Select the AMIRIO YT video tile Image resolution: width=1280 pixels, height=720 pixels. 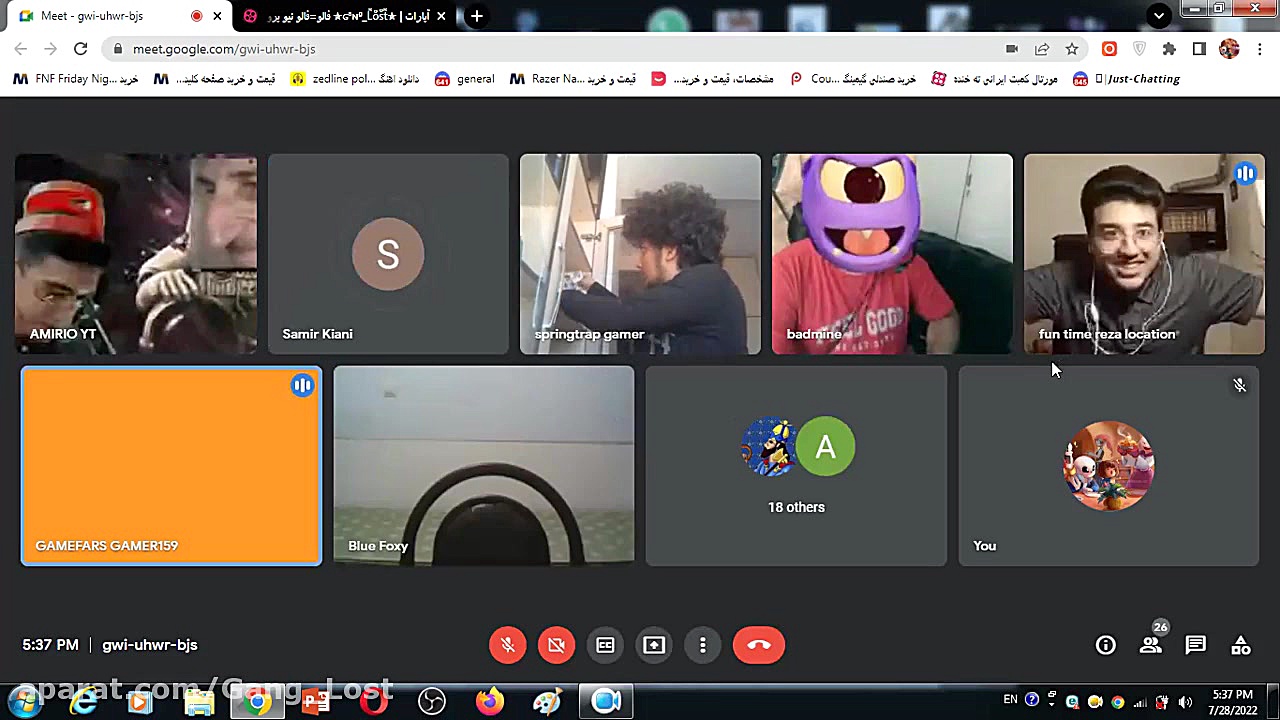[x=136, y=254]
